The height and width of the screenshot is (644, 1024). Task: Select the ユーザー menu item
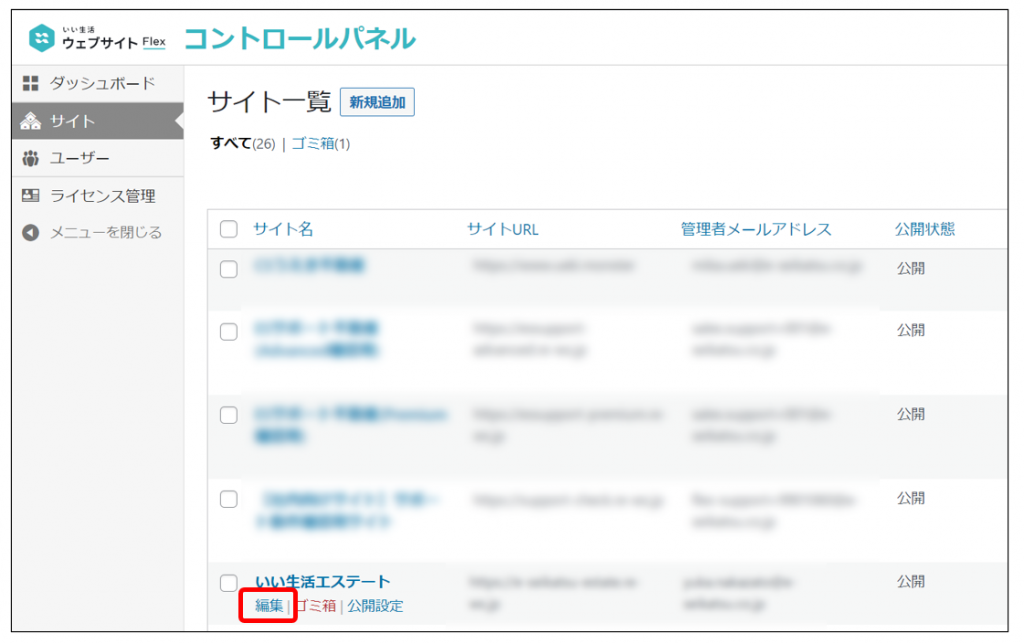80,158
